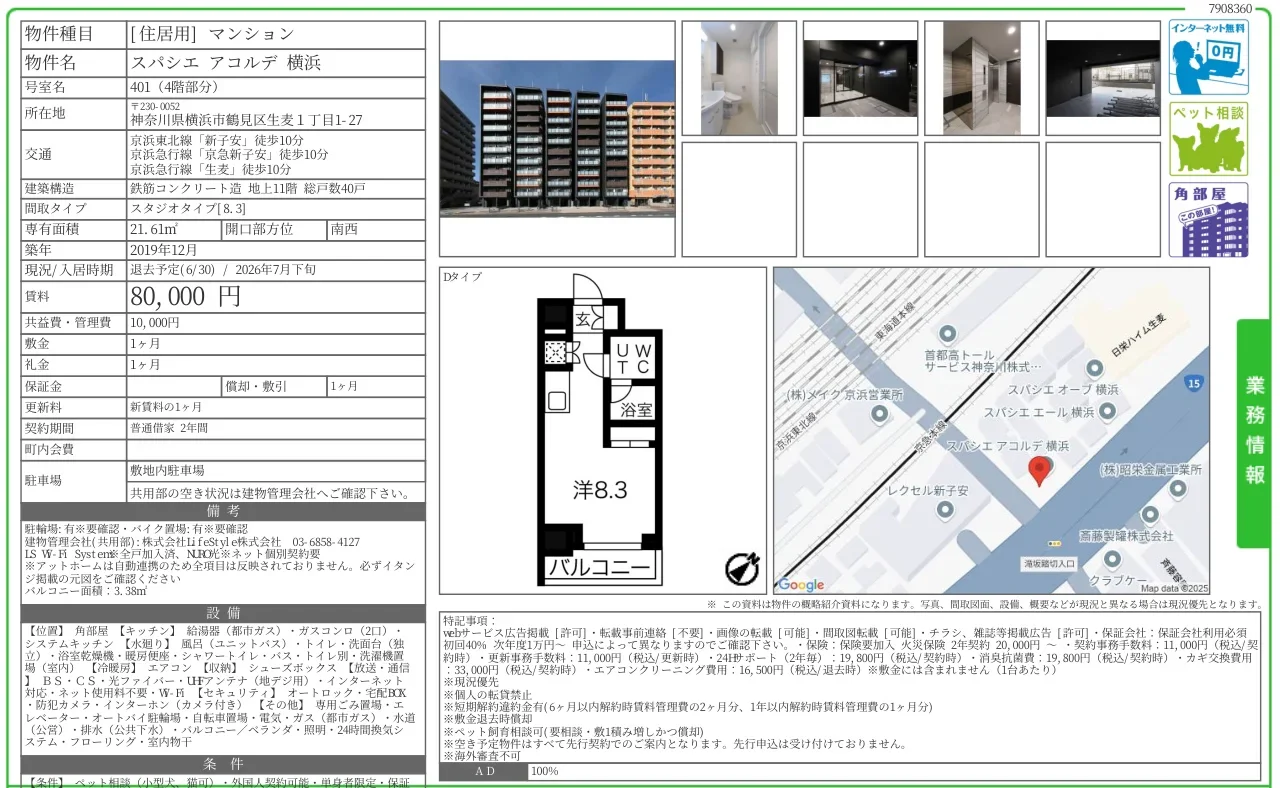Click the listing ID 7908360
1280x788 pixels.
pyautogui.click(x=1230, y=8)
